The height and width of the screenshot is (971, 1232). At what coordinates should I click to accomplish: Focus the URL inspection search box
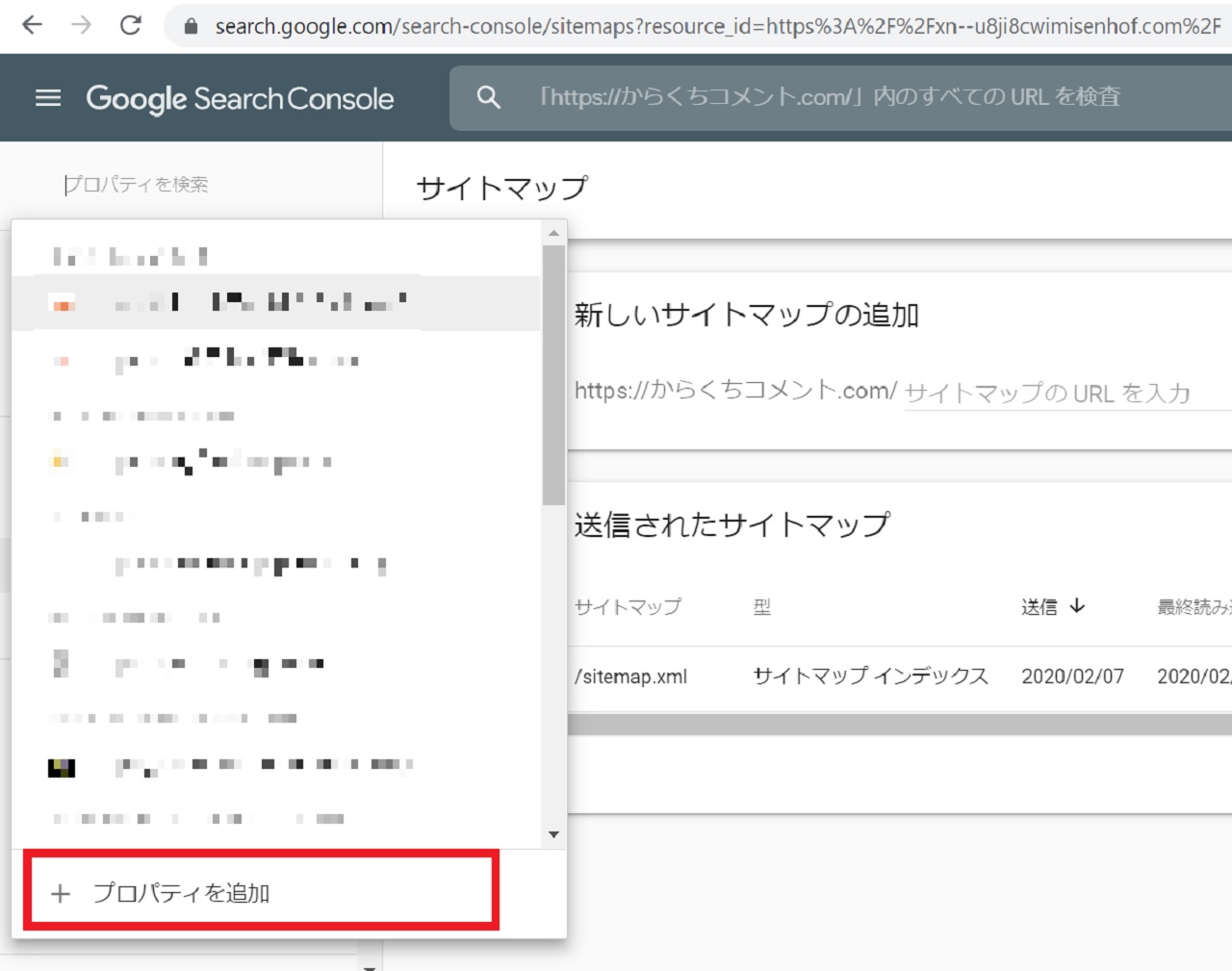828,97
